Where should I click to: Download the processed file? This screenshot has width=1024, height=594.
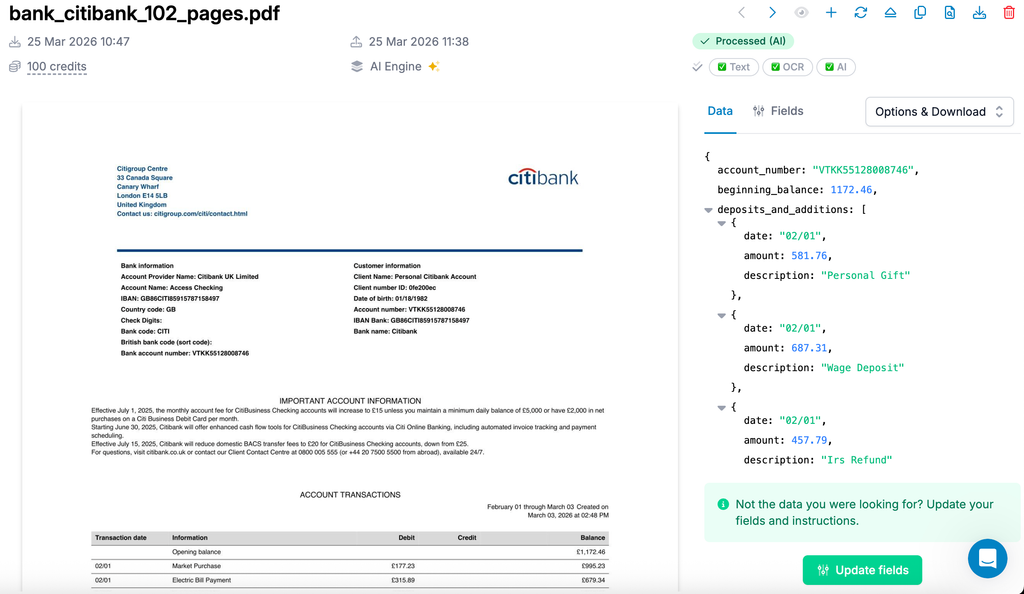pyautogui.click(x=979, y=12)
